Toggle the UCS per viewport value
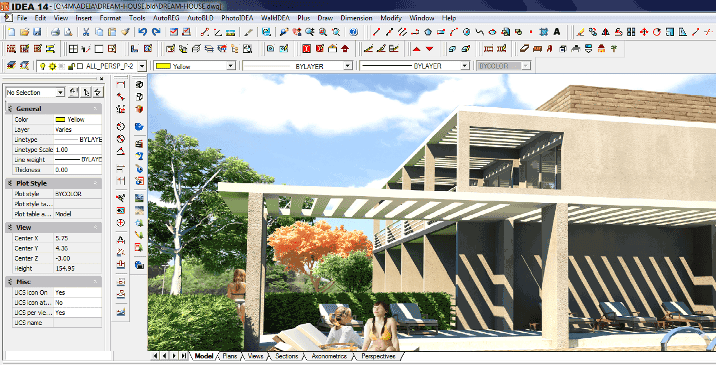The width and height of the screenshot is (716, 365). click(78, 312)
